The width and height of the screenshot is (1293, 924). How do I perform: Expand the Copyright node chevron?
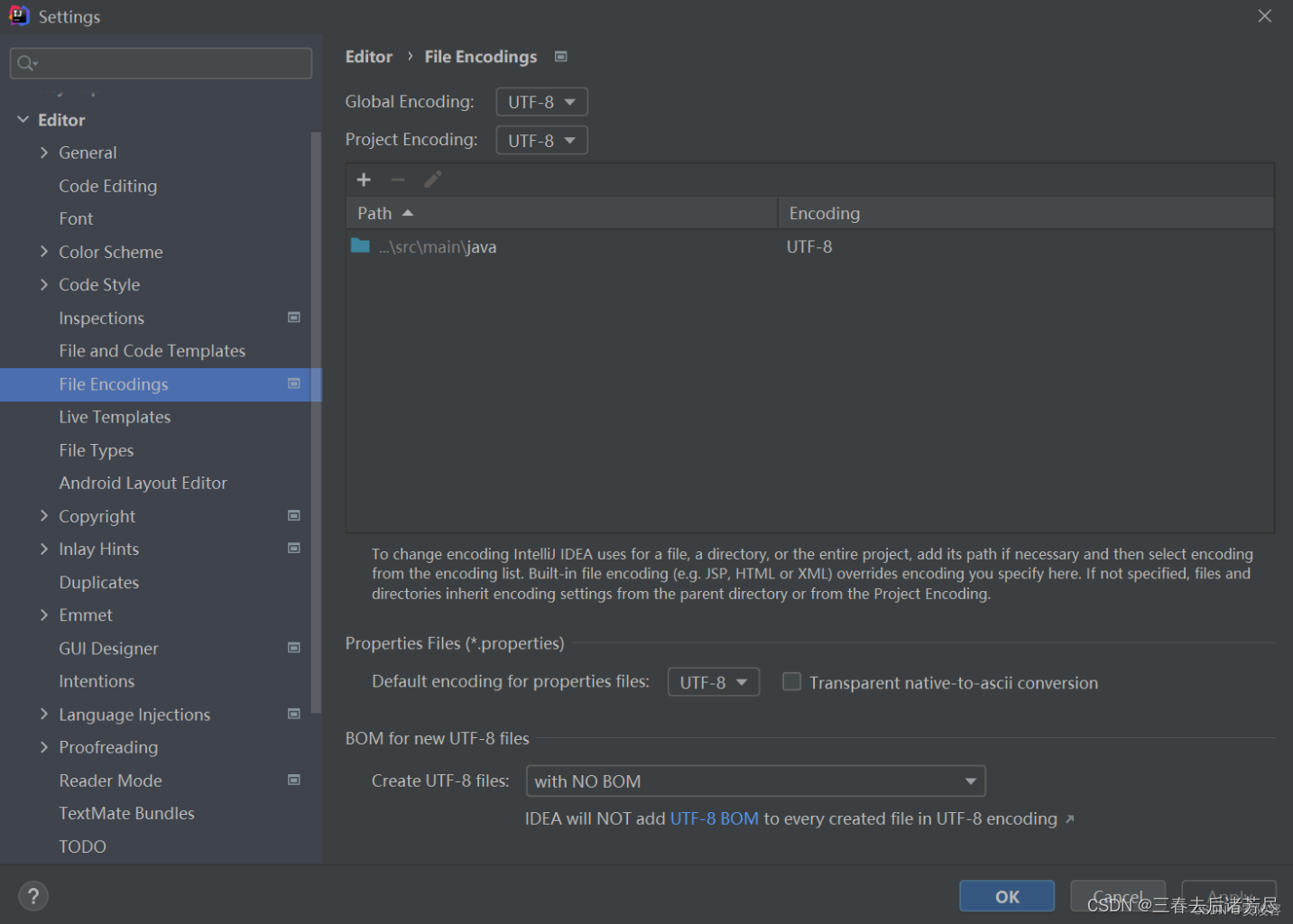(44, 516)
